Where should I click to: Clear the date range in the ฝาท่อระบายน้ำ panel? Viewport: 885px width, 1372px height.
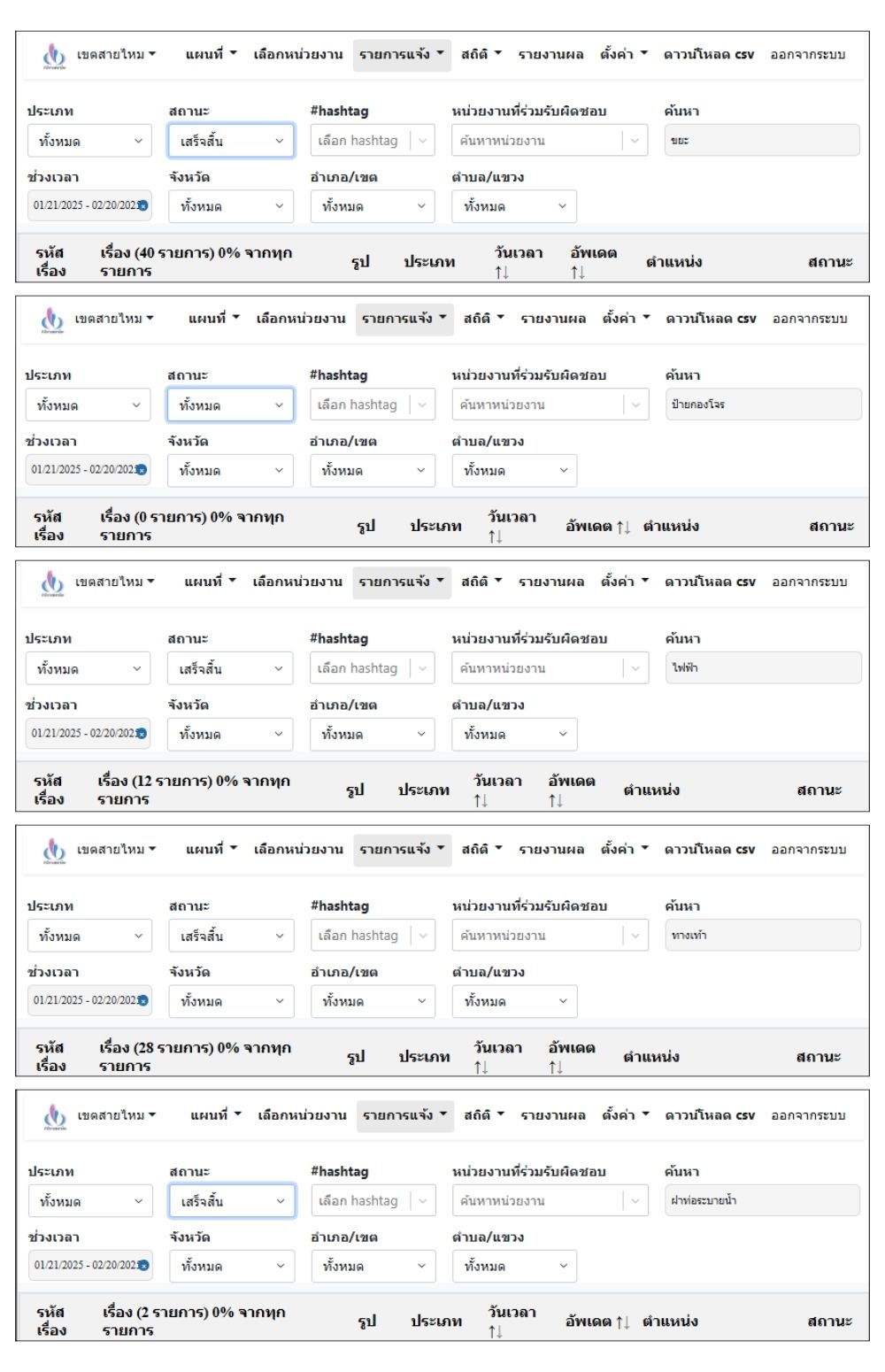click(x=143, y=1265)
